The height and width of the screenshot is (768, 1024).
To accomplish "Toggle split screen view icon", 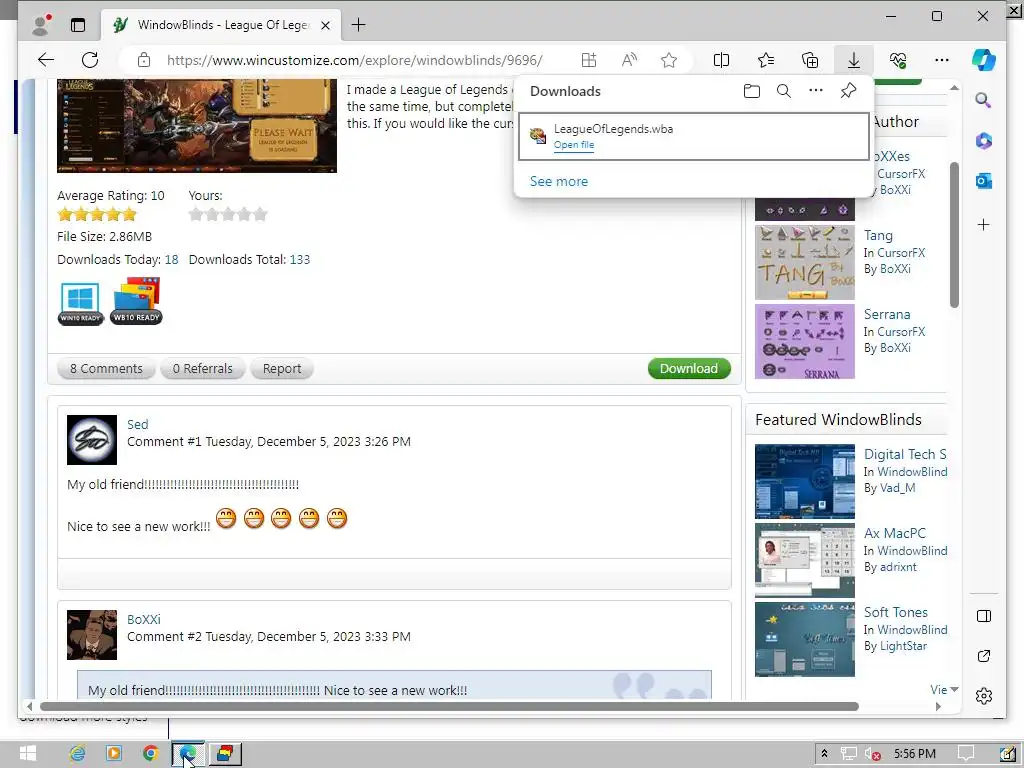I will click(722, 60).
